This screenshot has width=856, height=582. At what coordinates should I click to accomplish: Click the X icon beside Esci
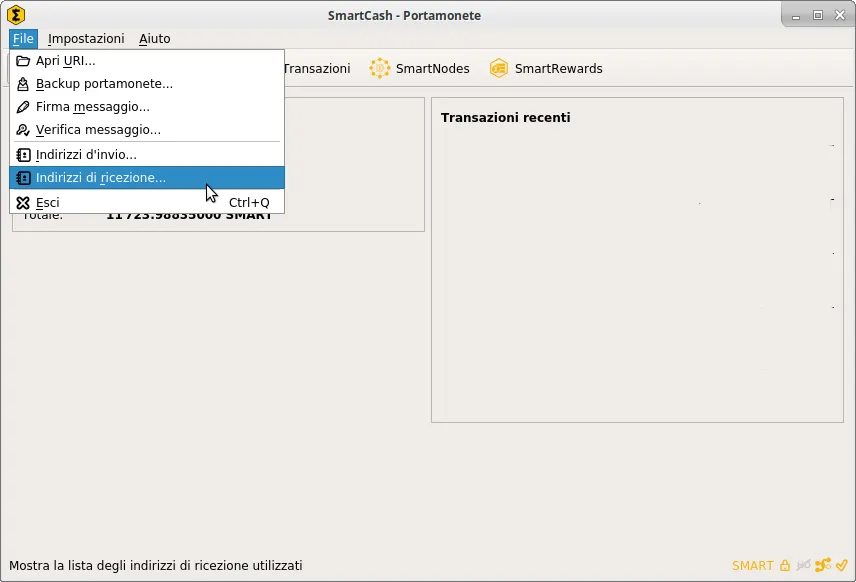[x=23, y=203]
